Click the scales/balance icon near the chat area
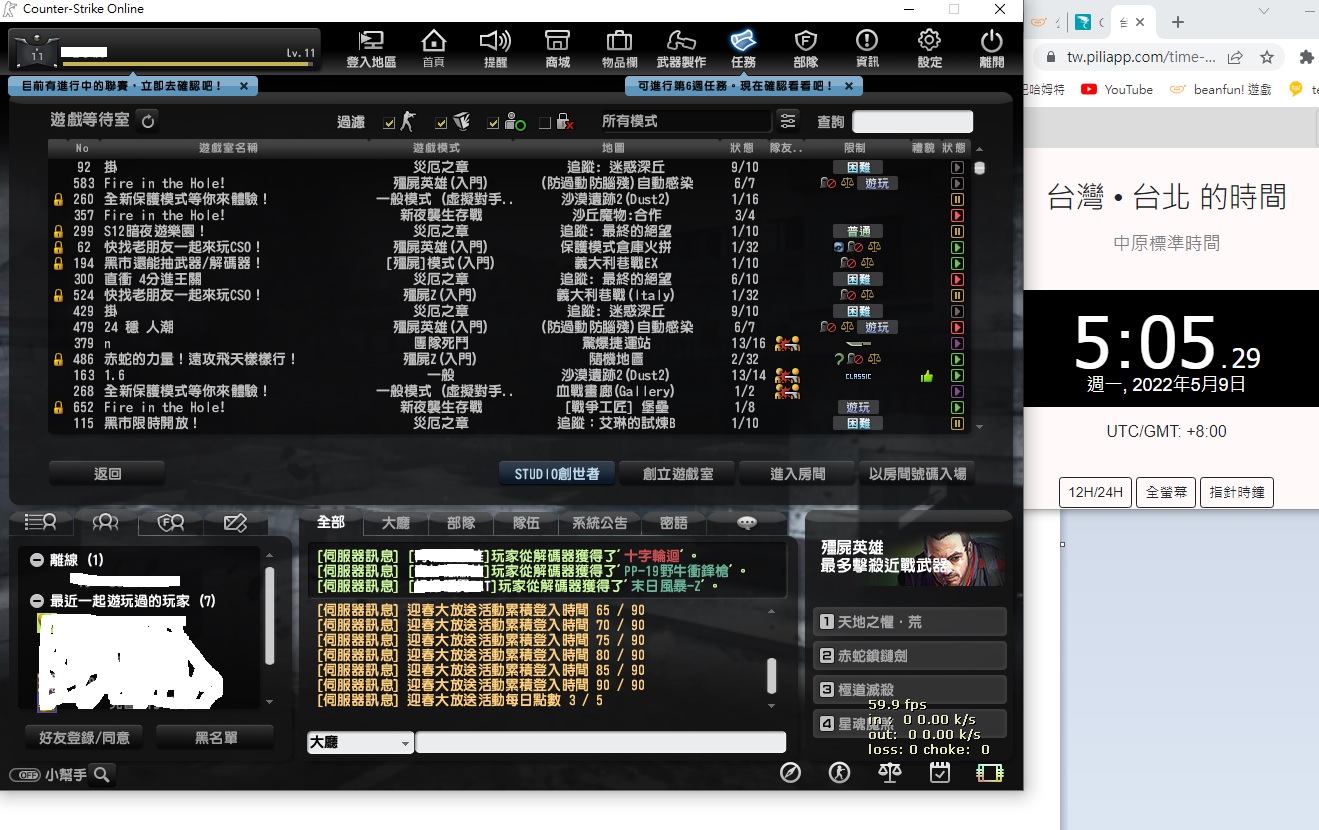This screenshot has height=830, width=1319. (x=889, y=772)
